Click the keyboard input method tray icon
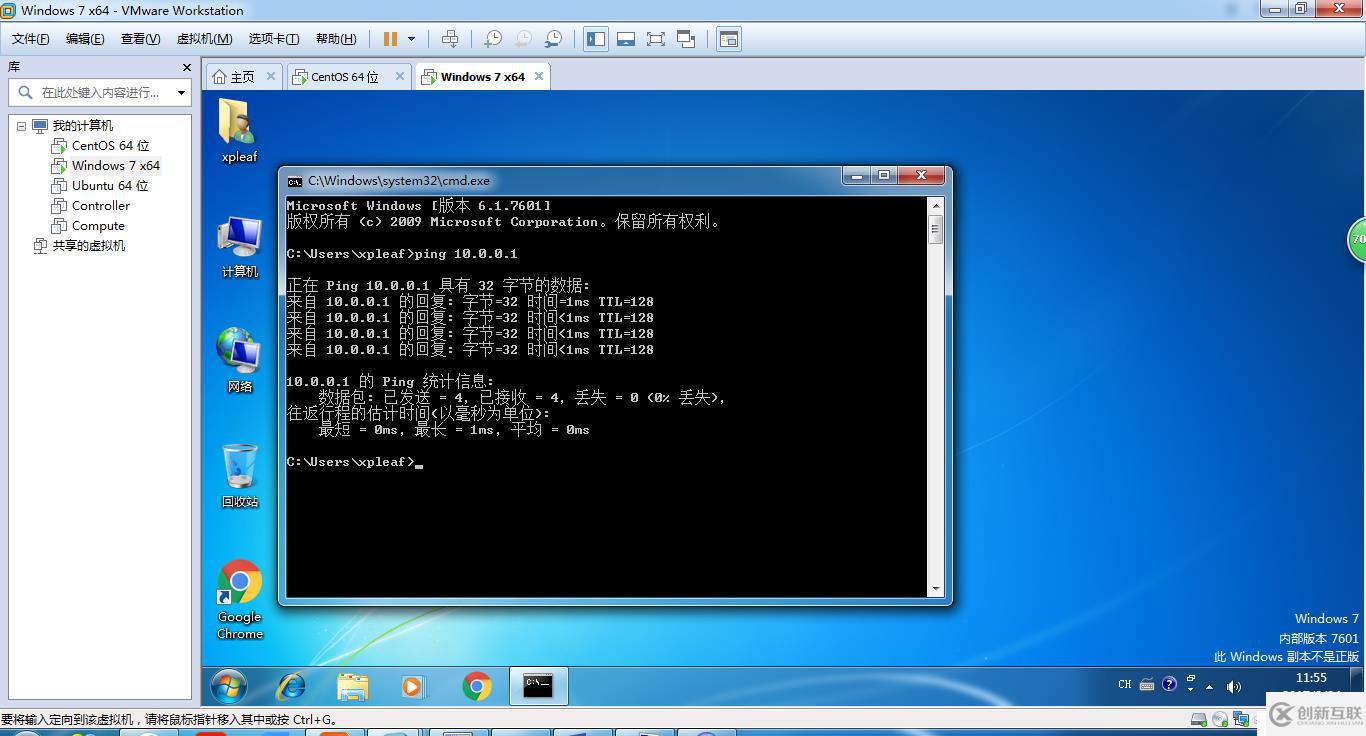The image size is (1366, 736). click(1147, 685)
